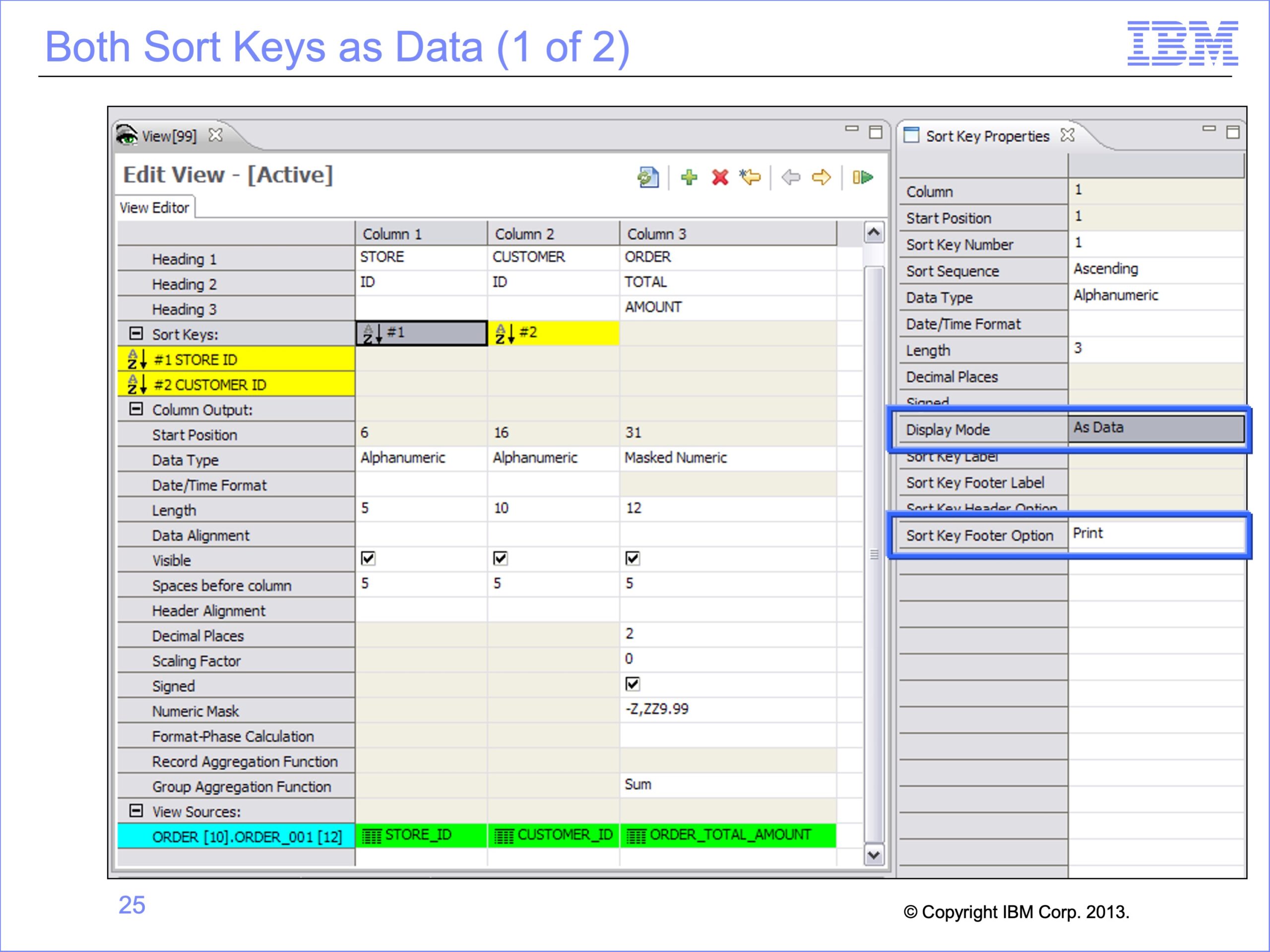Click the ORDER [10].ORDER_001 [12] source row
Viewport: 1270px width, 952px height.
click(x=236, y=836)
